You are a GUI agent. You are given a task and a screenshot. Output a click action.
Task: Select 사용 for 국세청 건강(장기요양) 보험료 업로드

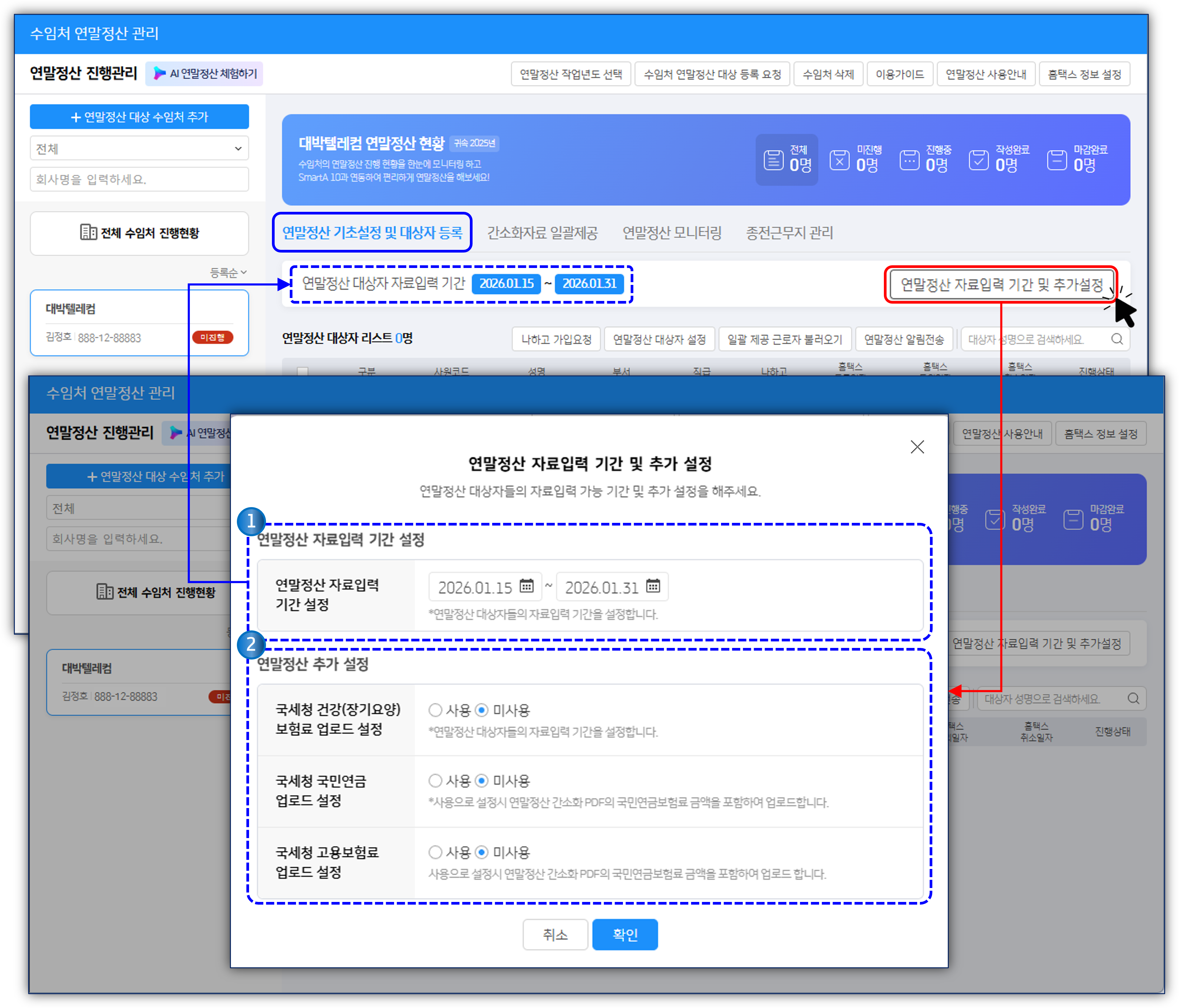pos(435,710)
